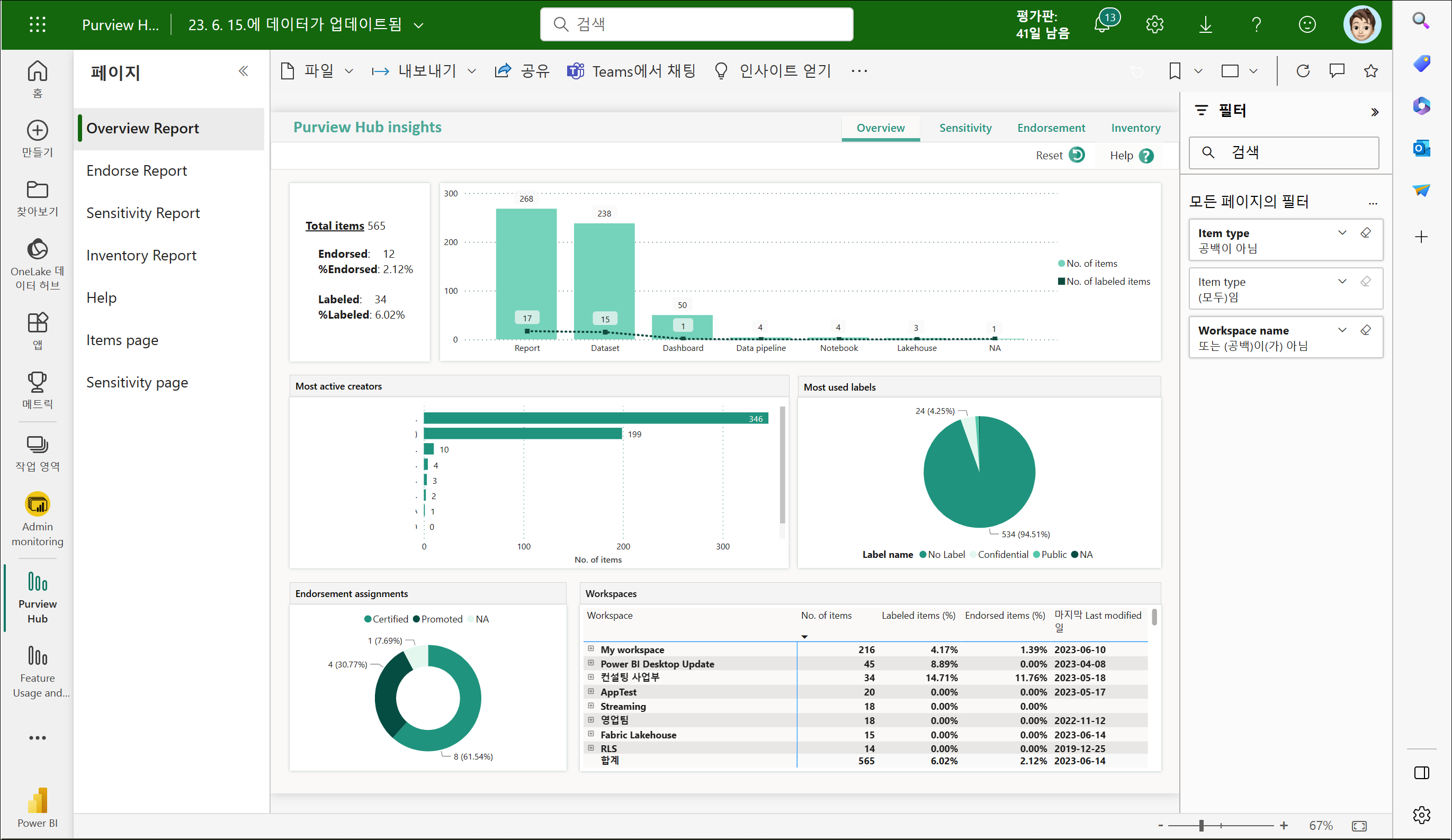Open the notifications bell icon

pyautogui.click(x=1101, y=25)
